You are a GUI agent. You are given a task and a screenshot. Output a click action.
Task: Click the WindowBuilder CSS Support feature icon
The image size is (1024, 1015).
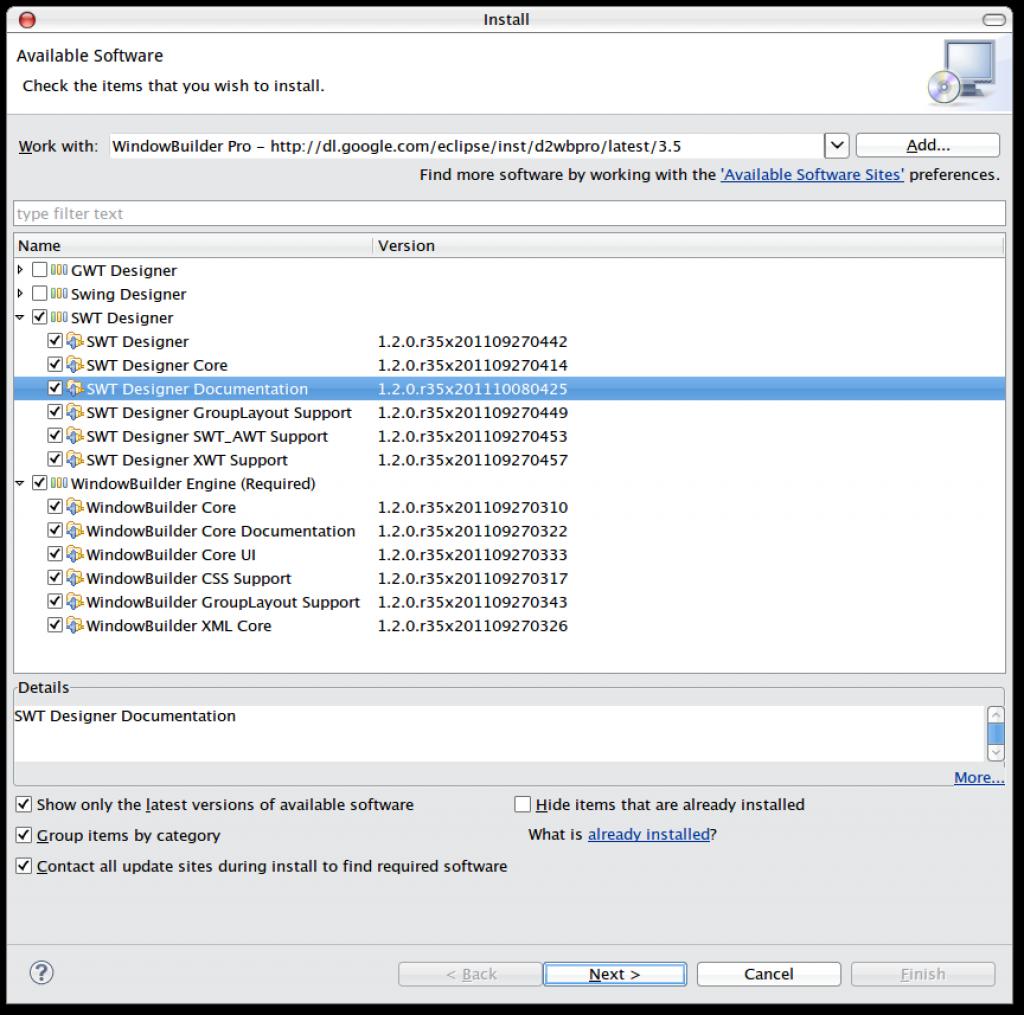coord(75,578)
